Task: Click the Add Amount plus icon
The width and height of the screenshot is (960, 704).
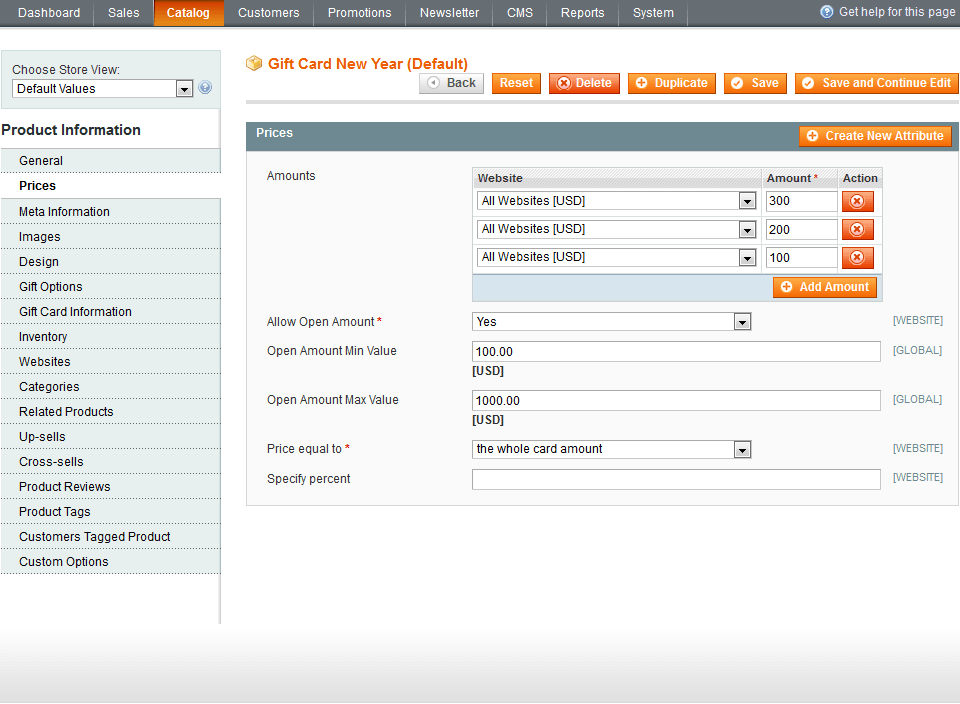Action: coord(790,287)
